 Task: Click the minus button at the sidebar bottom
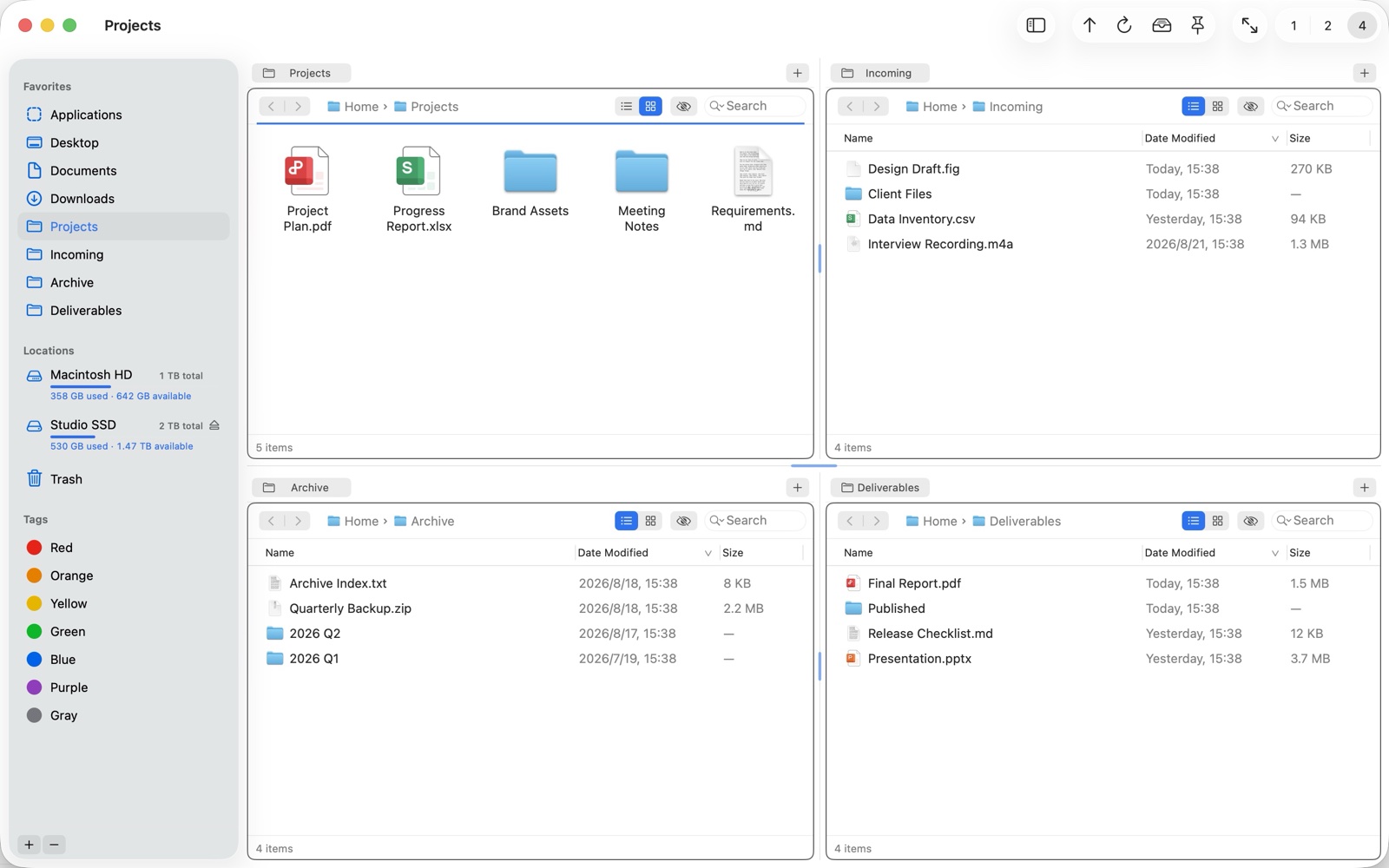coord(54,845)
